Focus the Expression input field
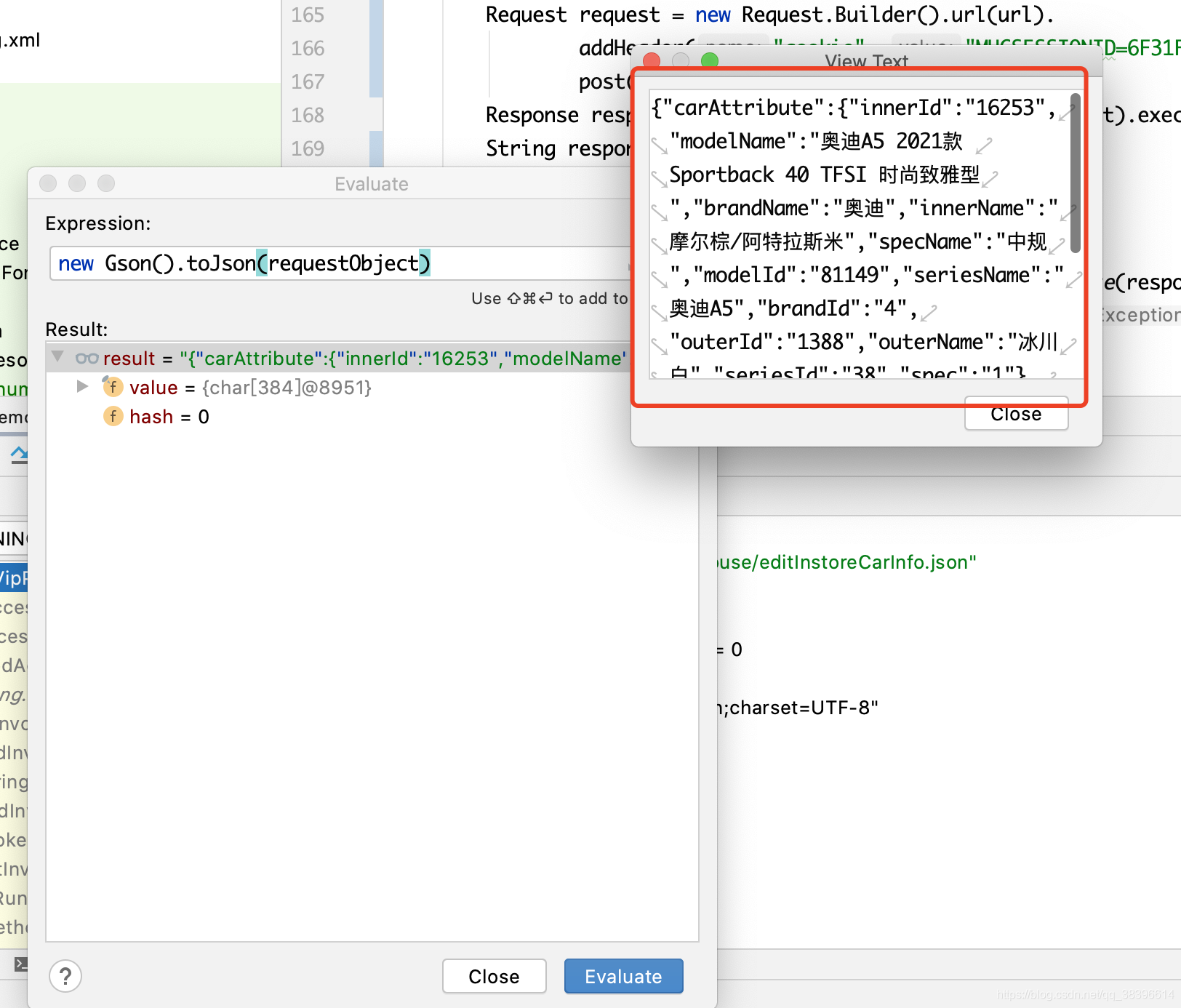The height and width of the screenshot is (1008, 1181). coord(342,263)
